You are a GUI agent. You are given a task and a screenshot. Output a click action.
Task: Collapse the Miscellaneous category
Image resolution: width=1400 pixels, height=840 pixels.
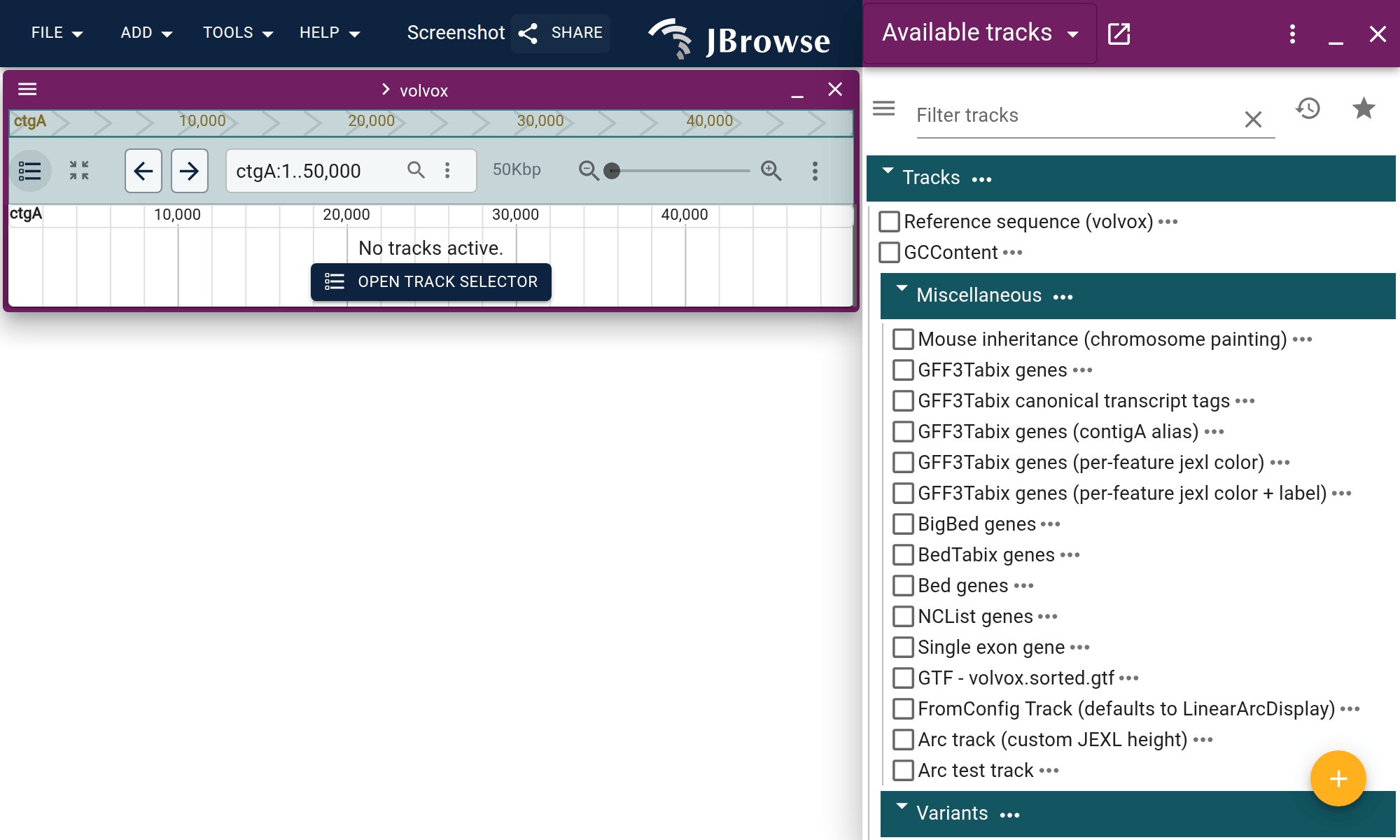pyautogui.click(x=902, y=288)
